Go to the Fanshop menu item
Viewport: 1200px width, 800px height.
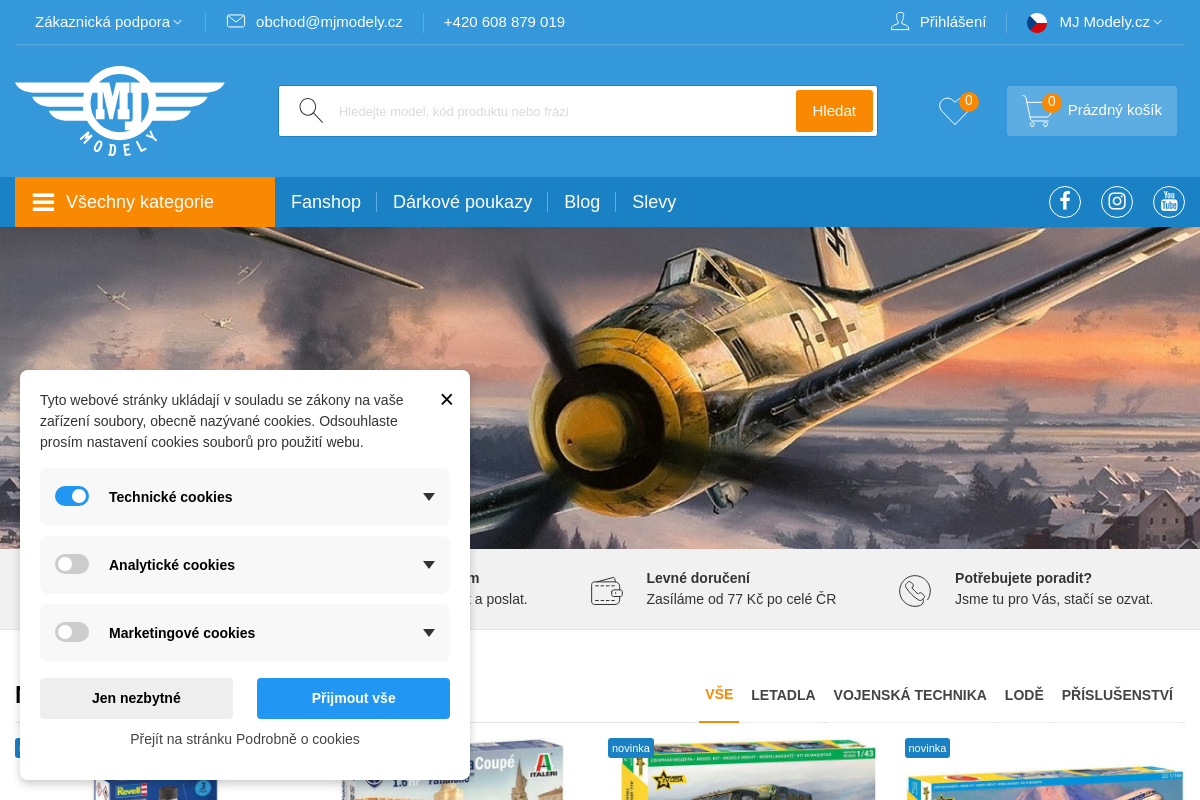(x=326, y=202)
